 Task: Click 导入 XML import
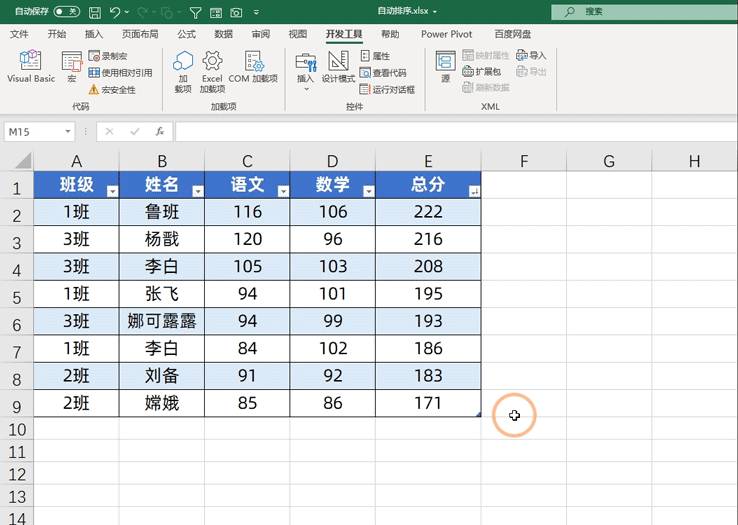[531, 56]
